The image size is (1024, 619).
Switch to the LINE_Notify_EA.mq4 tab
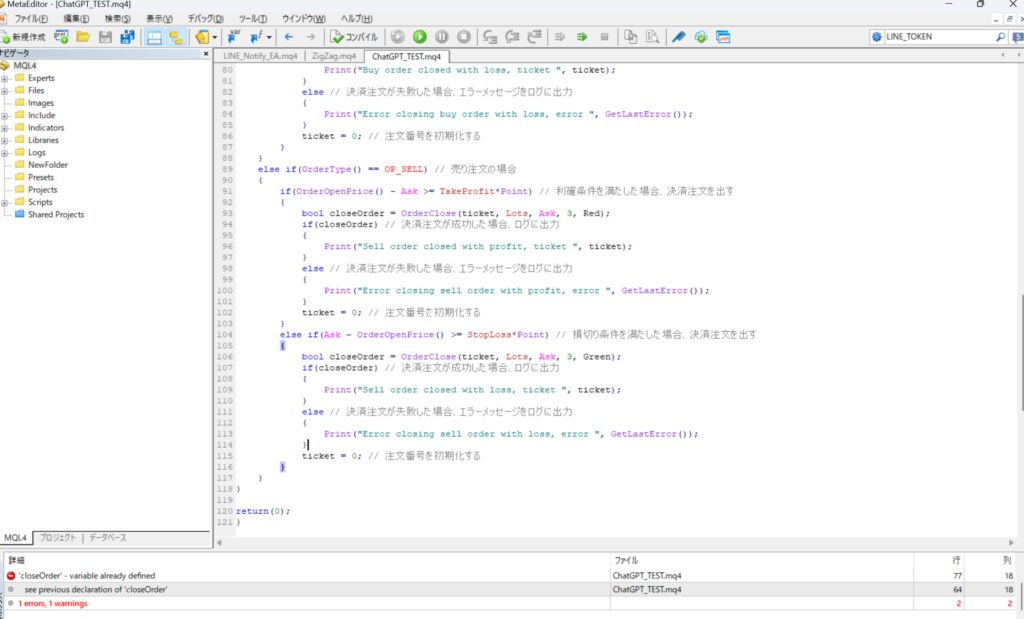pos(260,56)
